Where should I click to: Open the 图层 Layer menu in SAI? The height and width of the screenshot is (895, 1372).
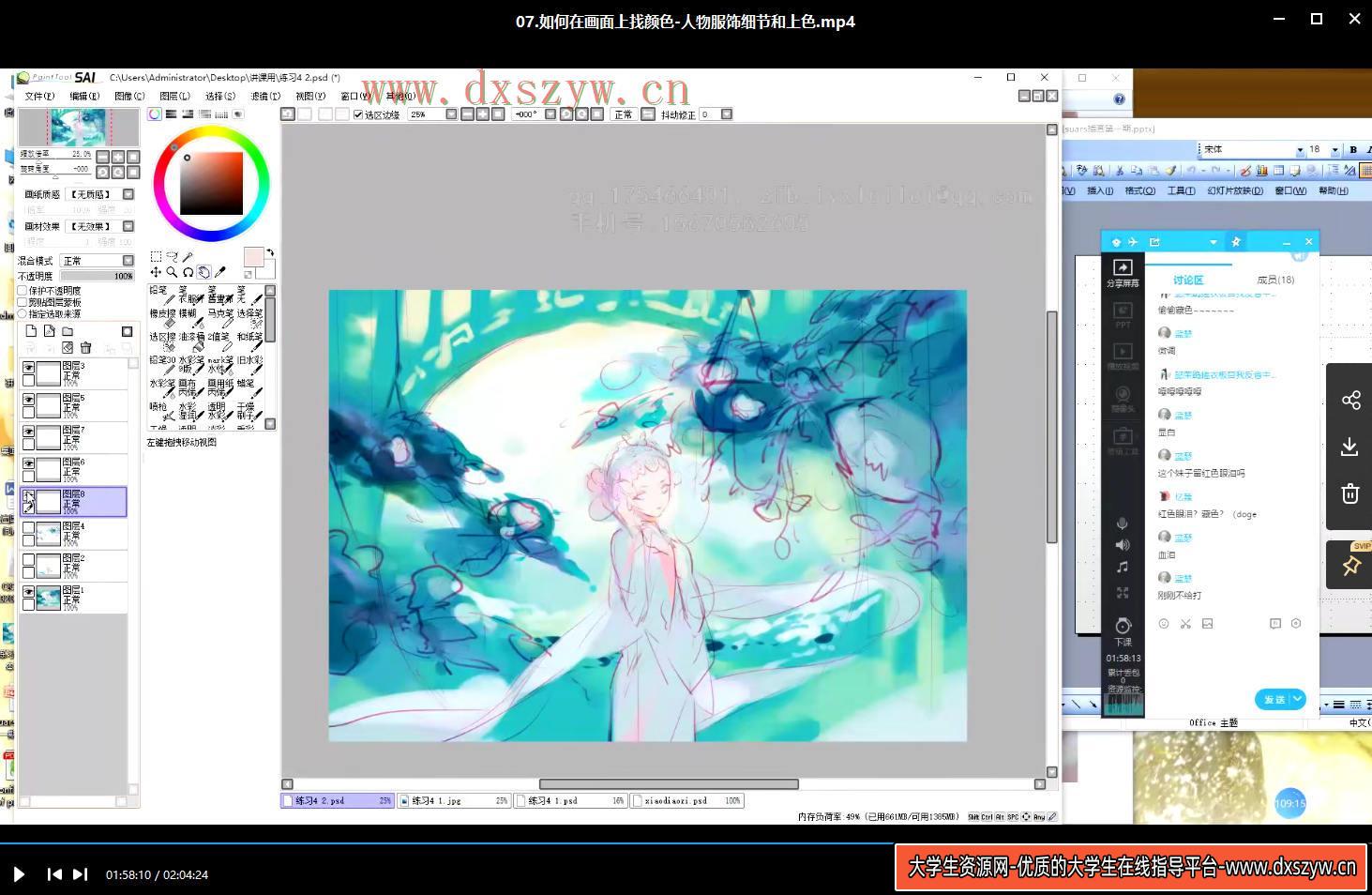pyautogui.click(x=175, y=96)
